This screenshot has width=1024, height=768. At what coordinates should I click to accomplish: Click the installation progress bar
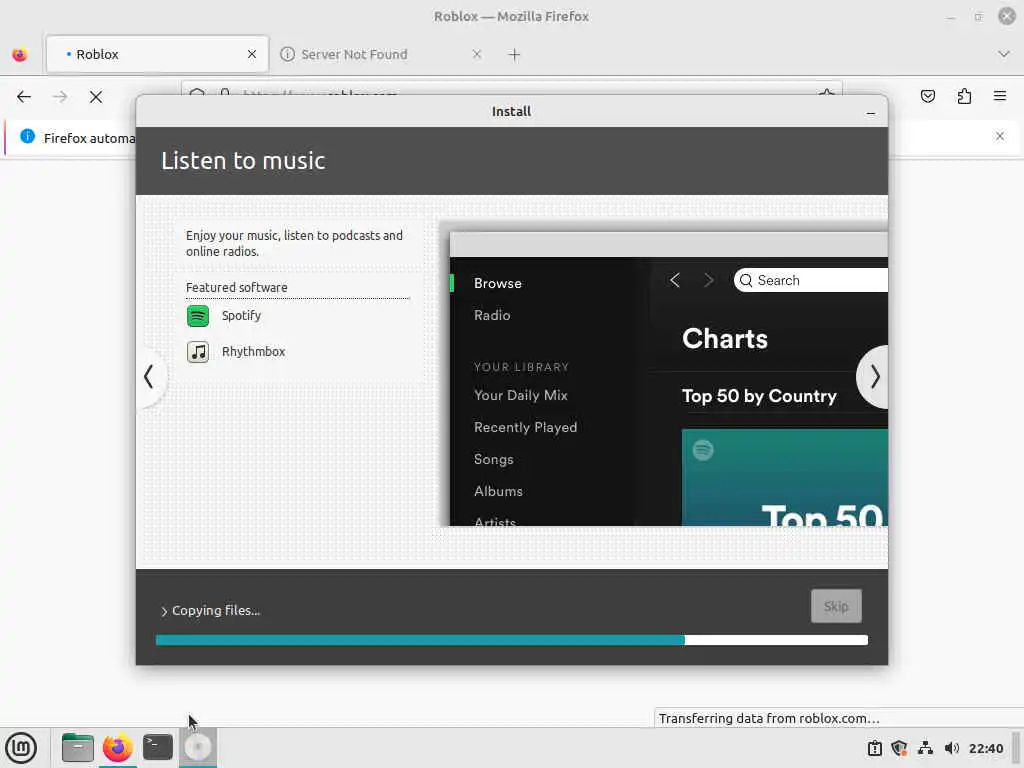512,641
